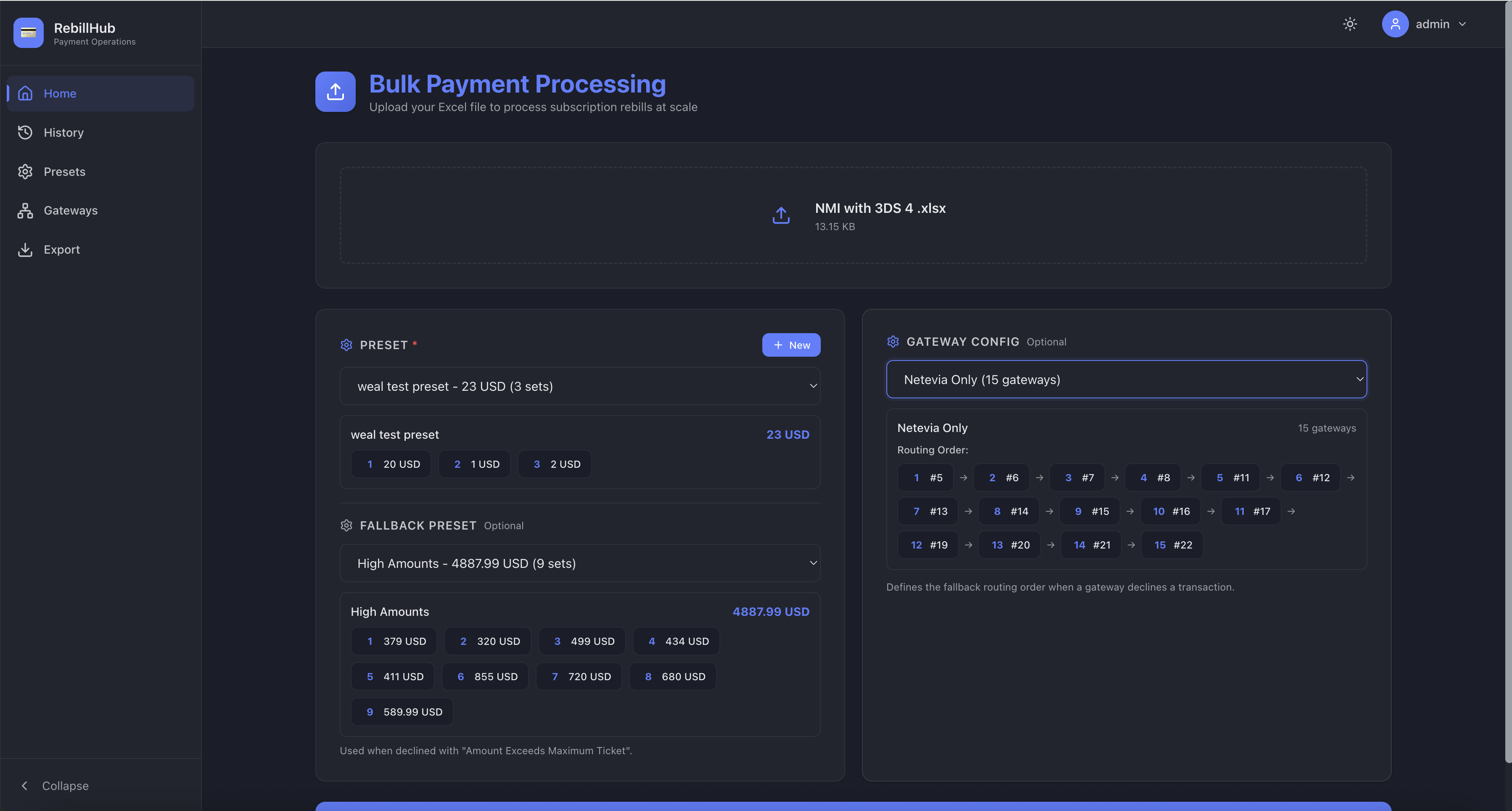Screen dimensions: 1512x811
Task: Click routing chip 4 gateway #8
Action: click(x=1153, y=477)
